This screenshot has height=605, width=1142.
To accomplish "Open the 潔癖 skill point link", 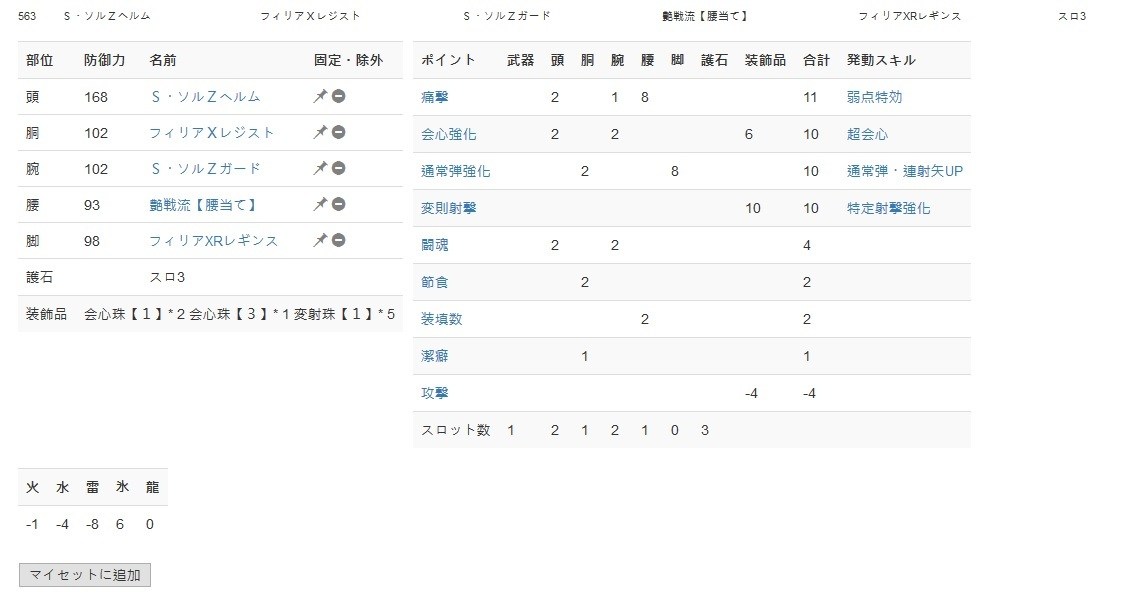I will (435, 356).
